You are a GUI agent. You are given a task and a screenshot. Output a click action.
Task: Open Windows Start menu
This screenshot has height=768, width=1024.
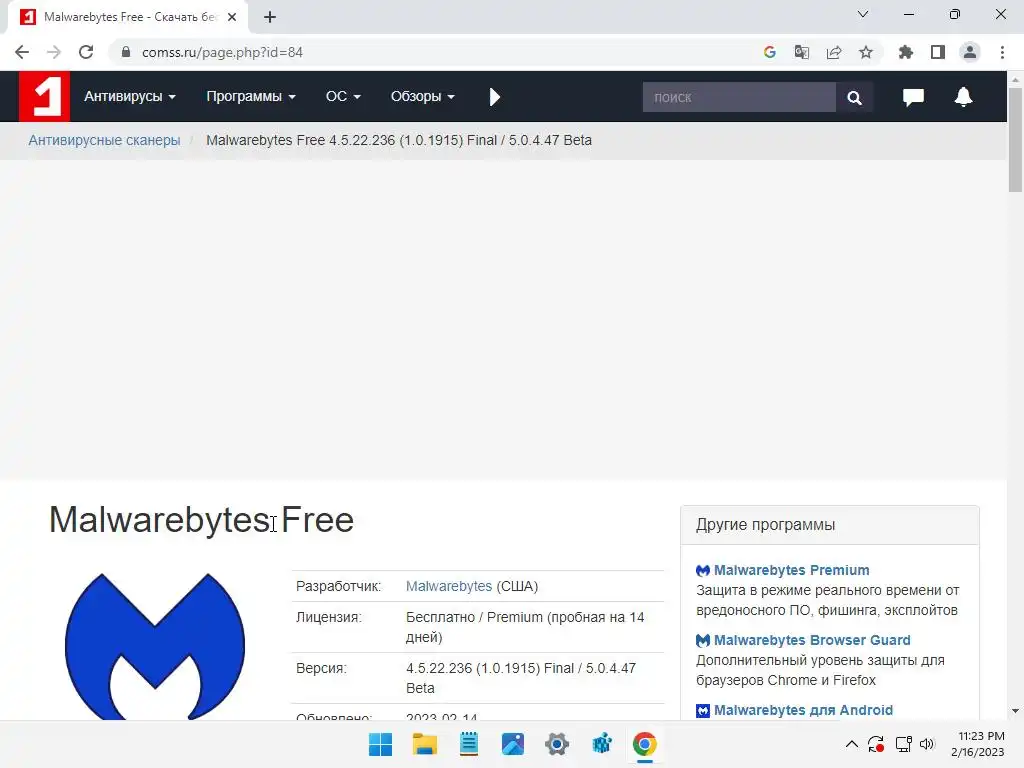(380, 744)
